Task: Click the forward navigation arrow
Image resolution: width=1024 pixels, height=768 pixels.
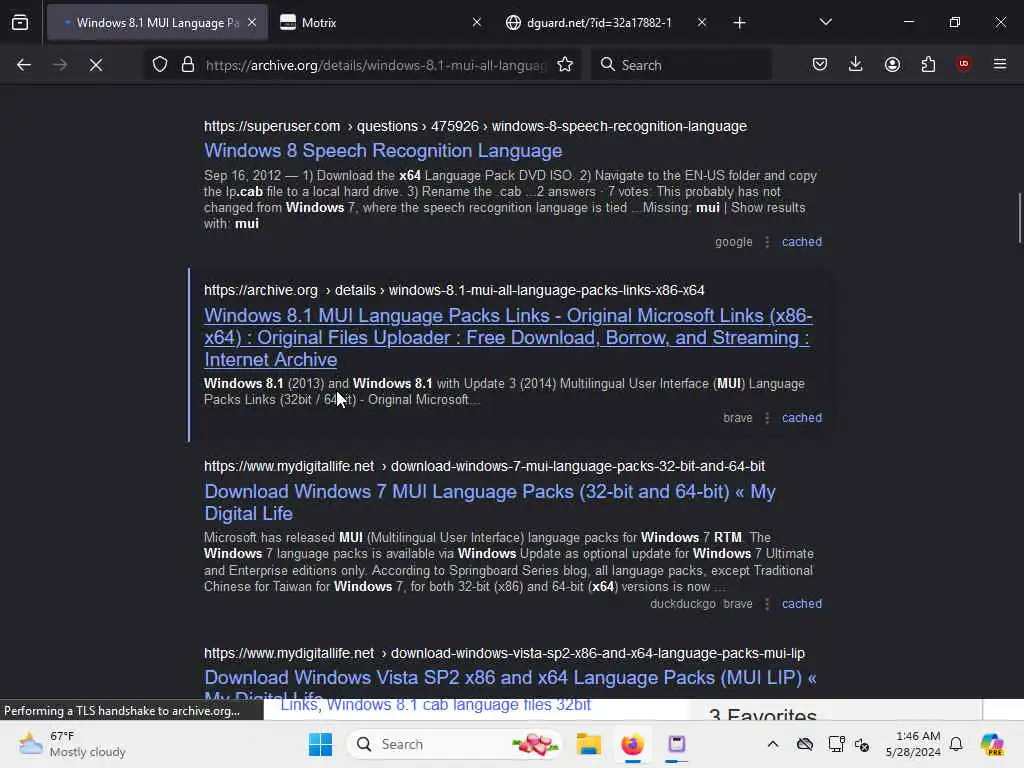Action: pyautogui.click(x=60, y=65)
